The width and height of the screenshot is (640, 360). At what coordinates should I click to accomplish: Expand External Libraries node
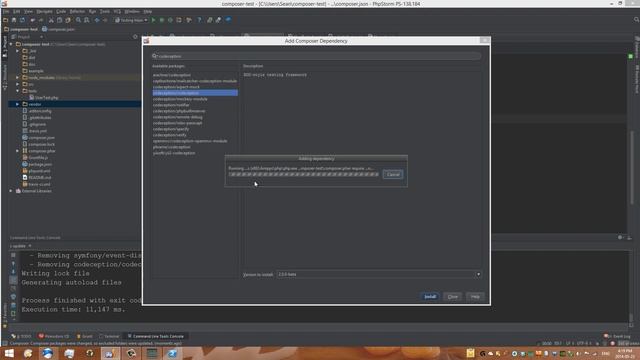coord(11,191)
